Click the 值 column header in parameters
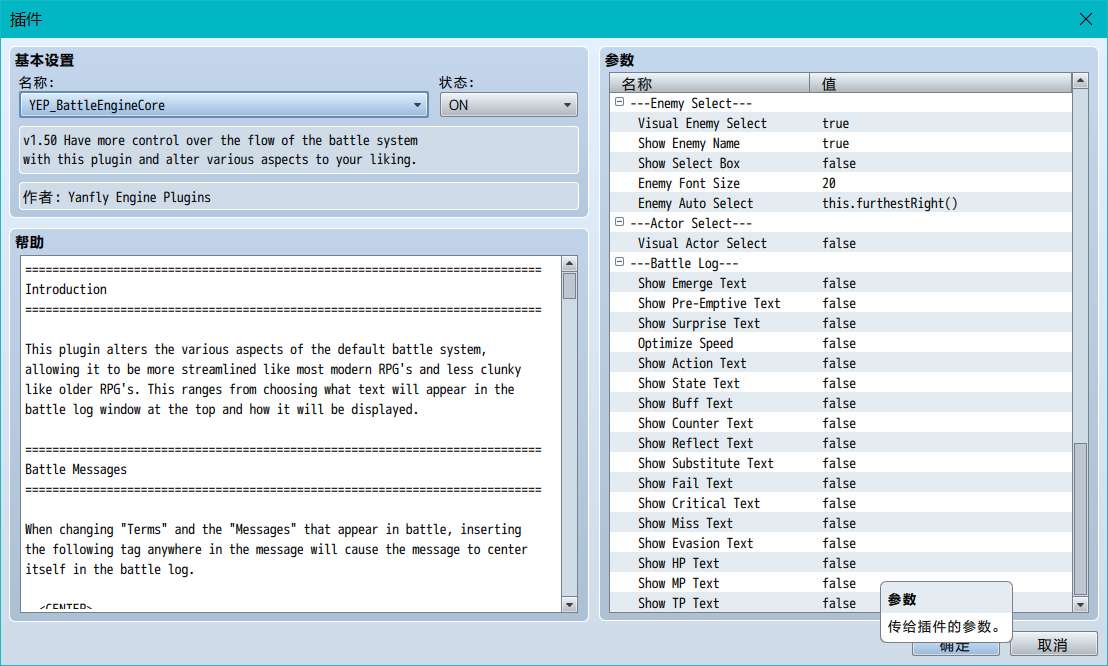 (941, 83)
